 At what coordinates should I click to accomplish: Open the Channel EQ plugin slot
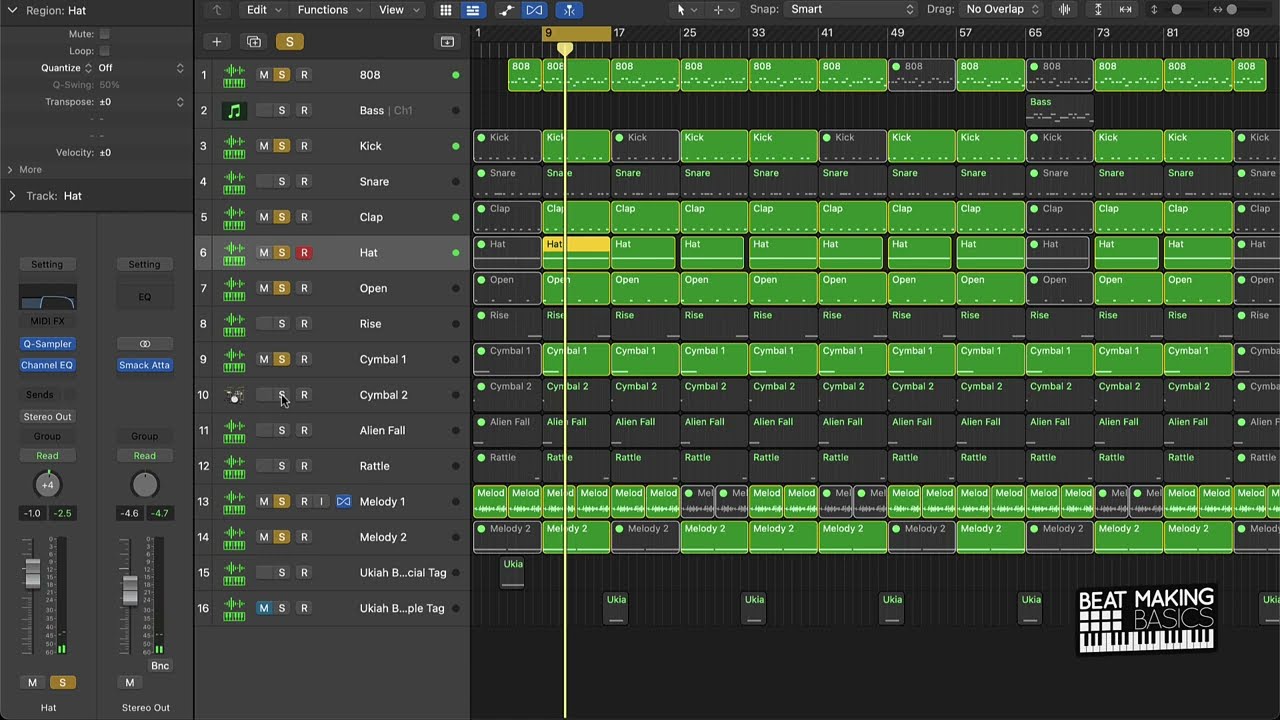point(47,365)
